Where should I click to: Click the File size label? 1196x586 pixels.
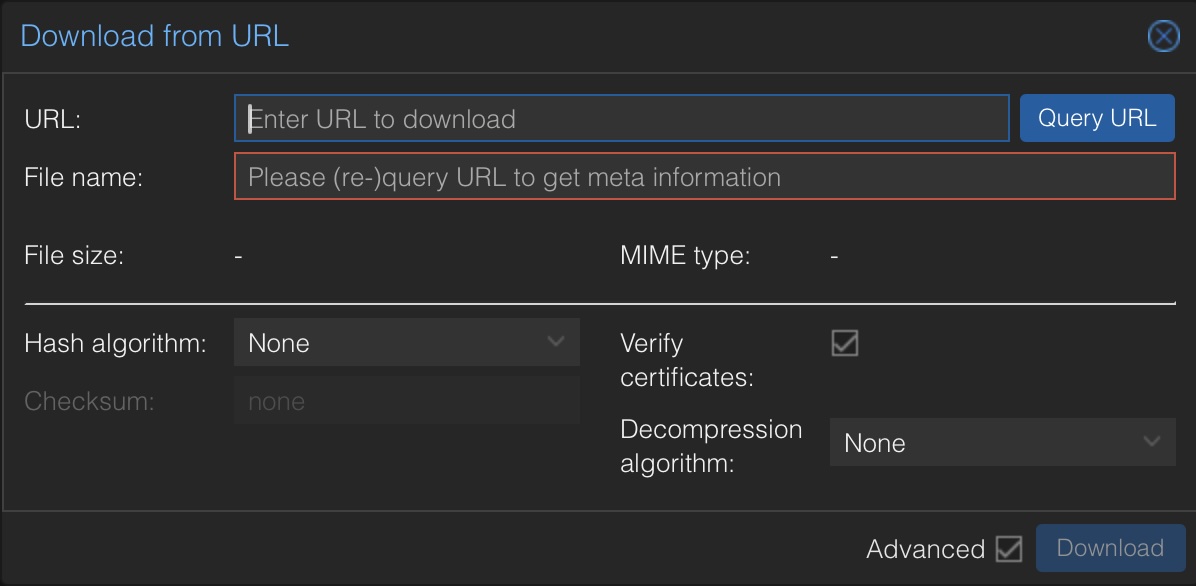pos(74,255)
